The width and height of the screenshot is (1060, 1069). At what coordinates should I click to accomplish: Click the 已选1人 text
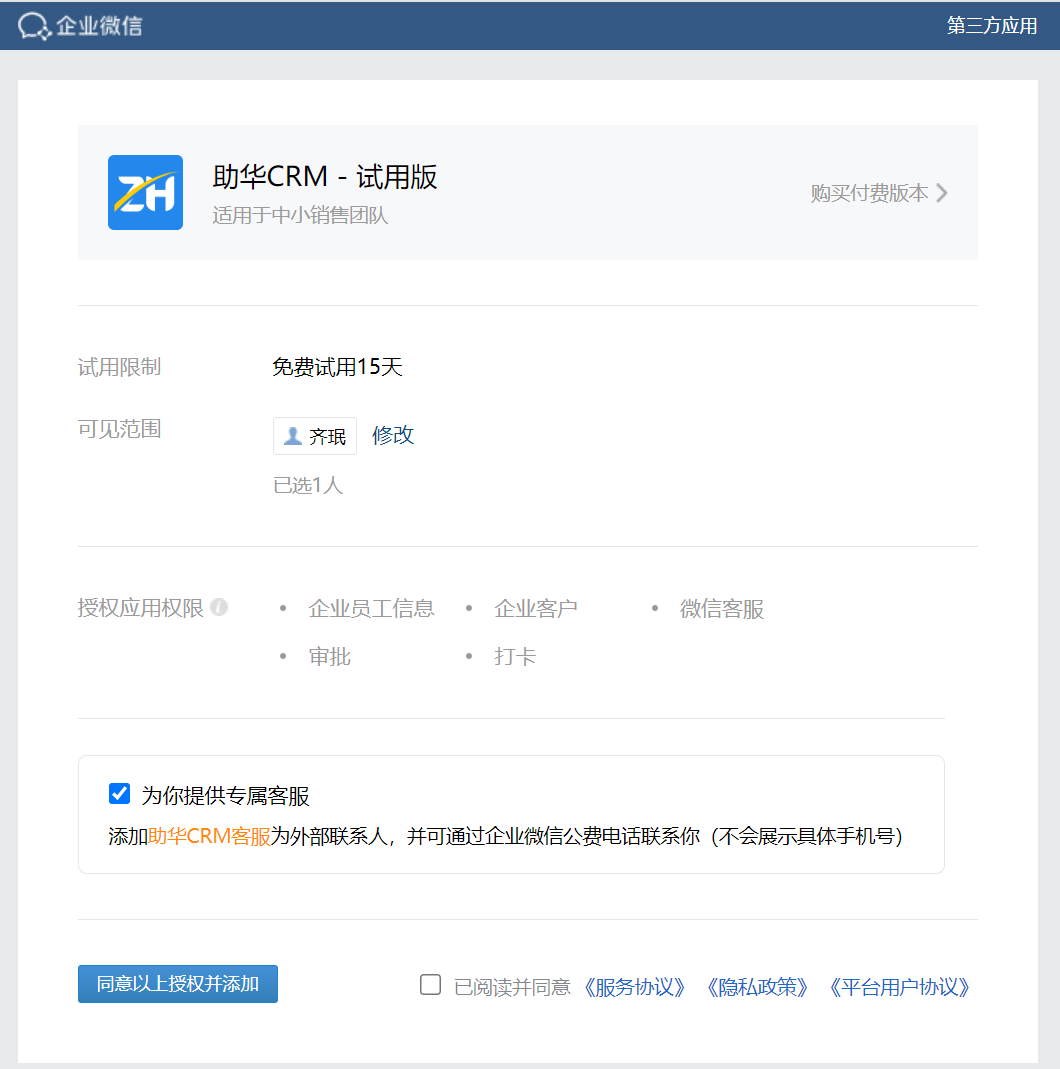pyautogui.click(x=308, y=485)
